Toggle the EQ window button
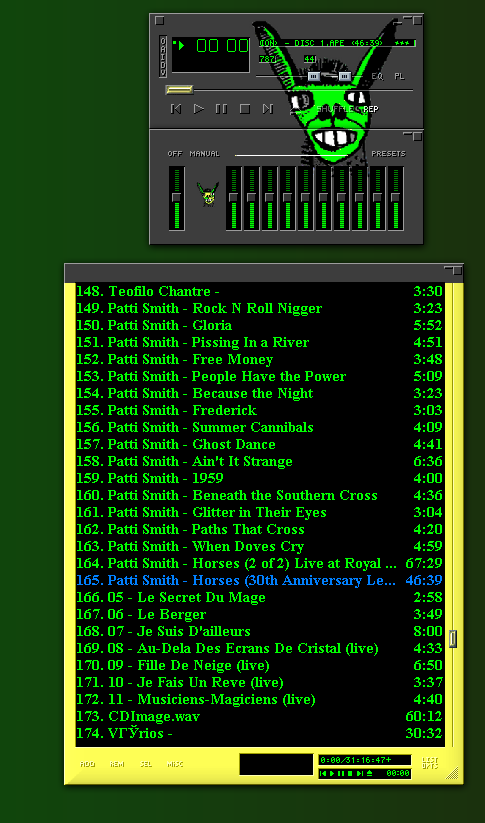 click(377, 76)
